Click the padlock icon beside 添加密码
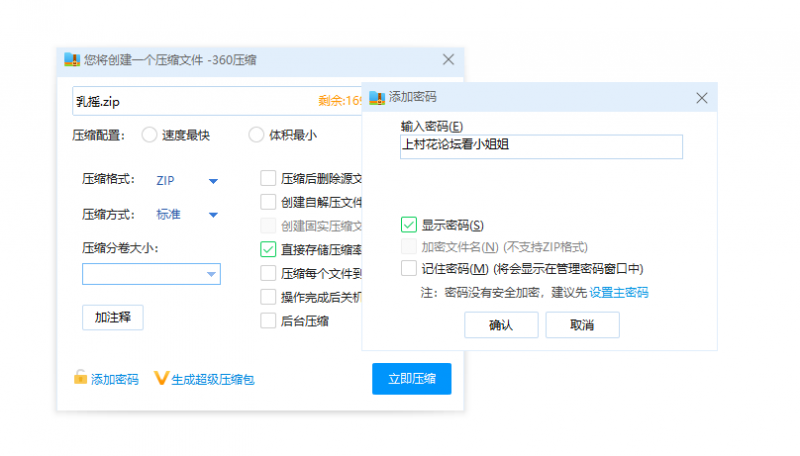Screen dimensions: 800x456 pos(80,378)
